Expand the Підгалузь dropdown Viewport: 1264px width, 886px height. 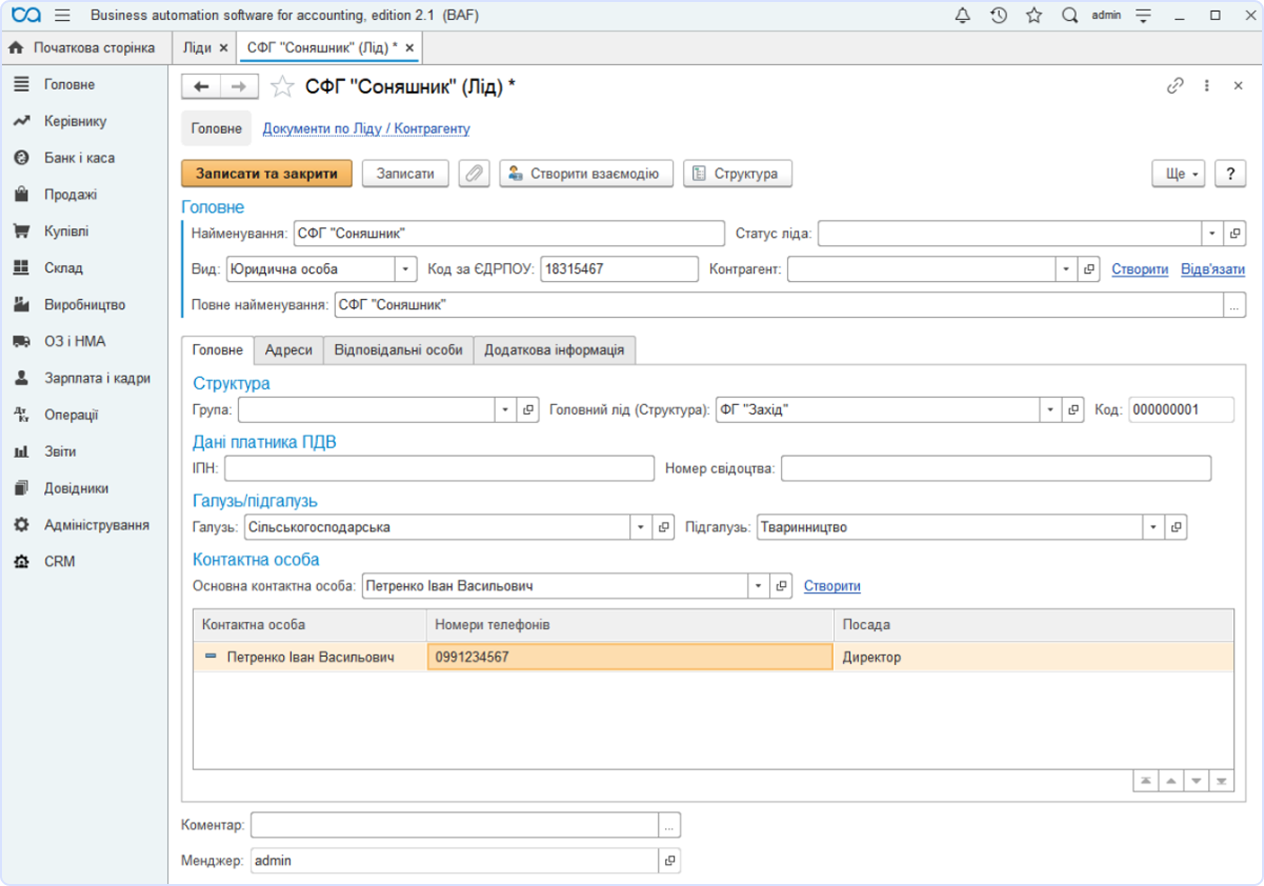1154,527
